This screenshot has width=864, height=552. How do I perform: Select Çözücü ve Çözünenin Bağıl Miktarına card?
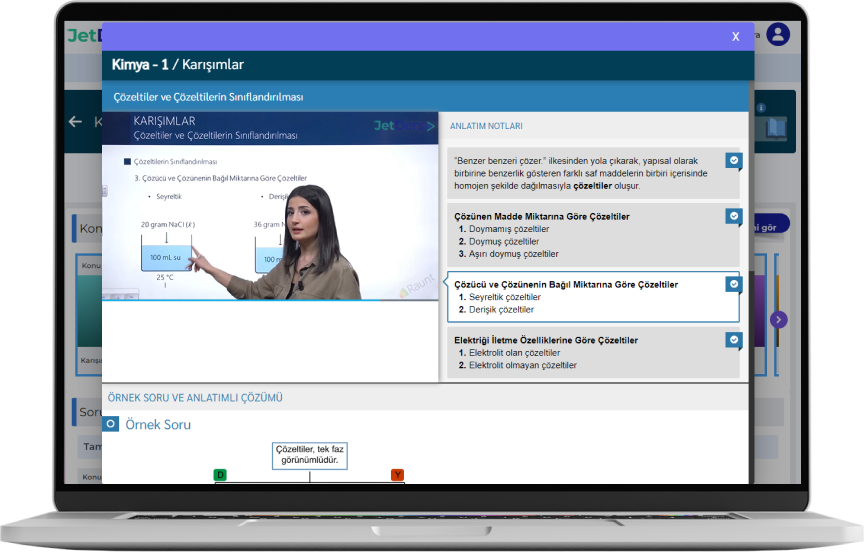[x=593, y=297]
